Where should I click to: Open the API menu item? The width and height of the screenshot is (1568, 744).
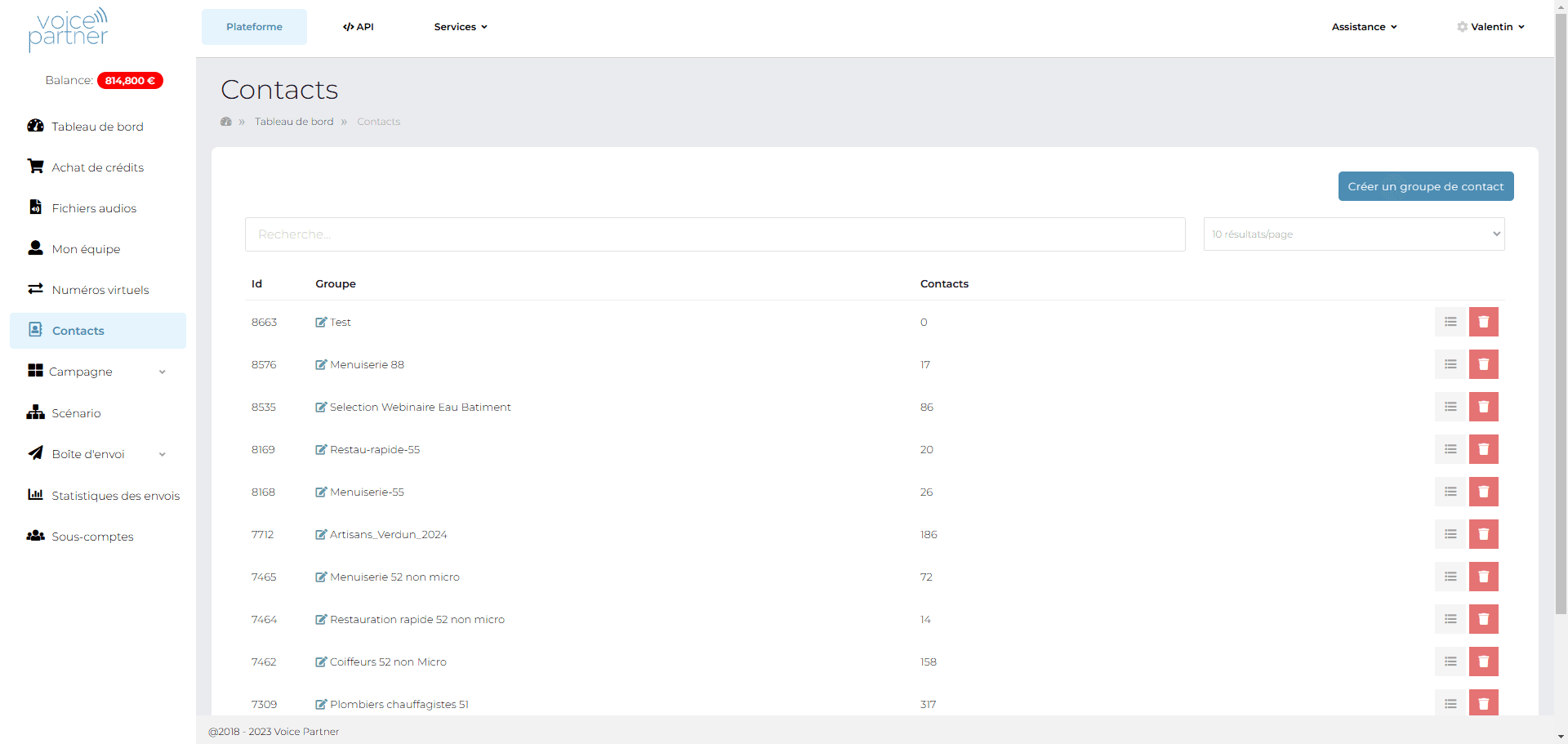[359, 27]
